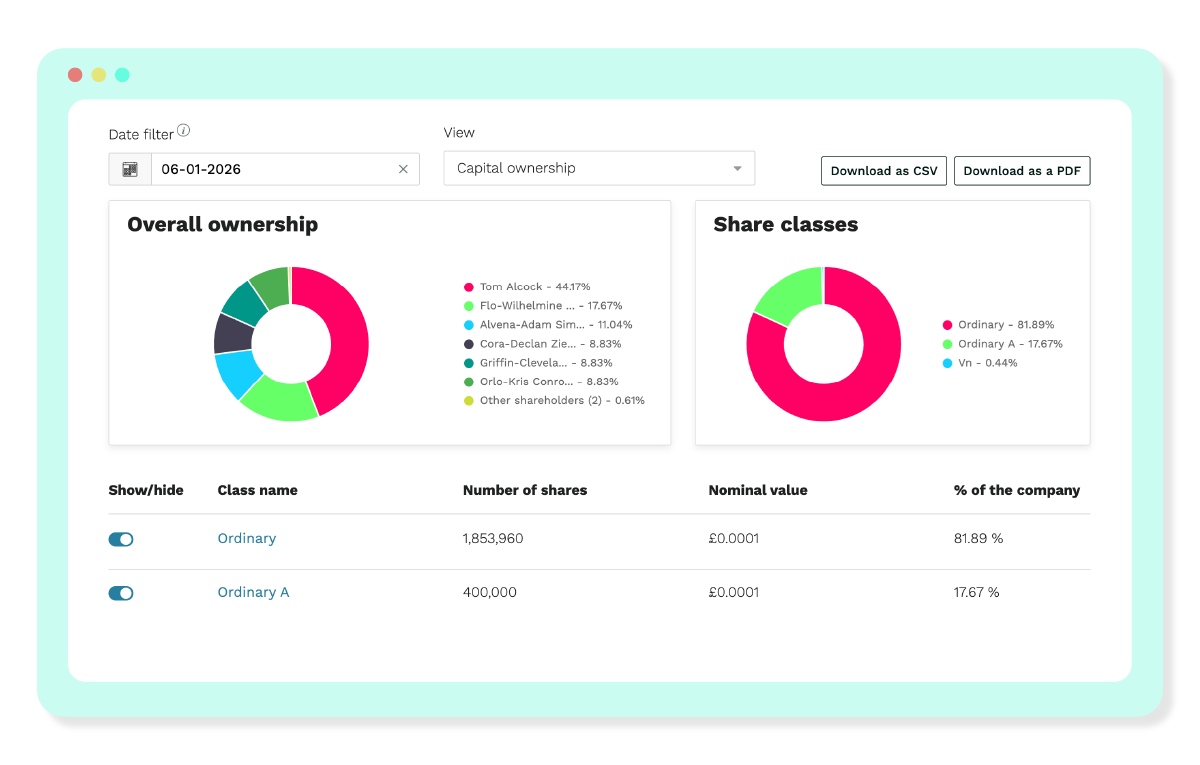Open the Ordinary class link
Viewport: 1200px width, 765px height.
[x=247, y=538]
